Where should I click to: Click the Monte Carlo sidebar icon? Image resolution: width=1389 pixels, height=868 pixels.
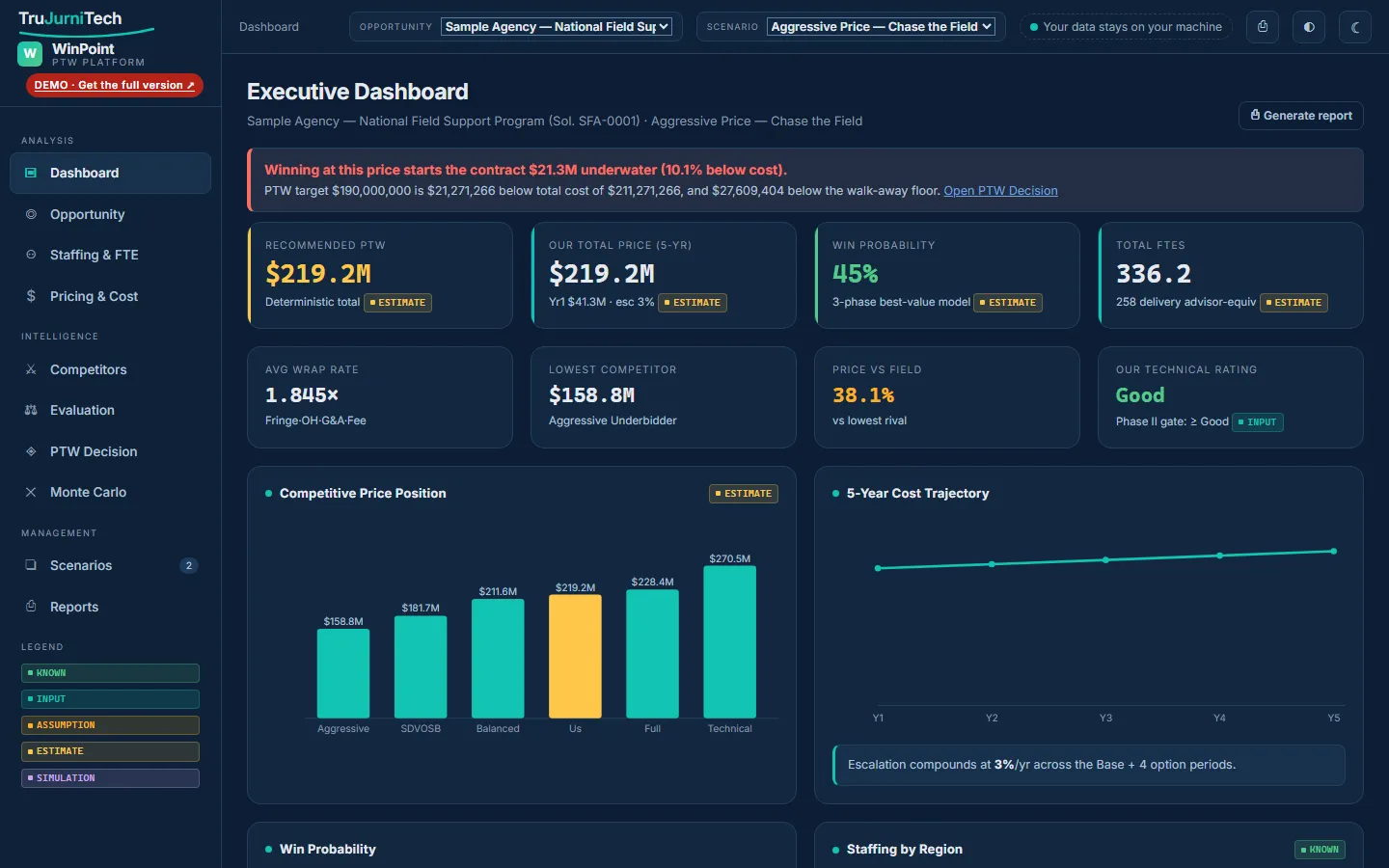31,492
